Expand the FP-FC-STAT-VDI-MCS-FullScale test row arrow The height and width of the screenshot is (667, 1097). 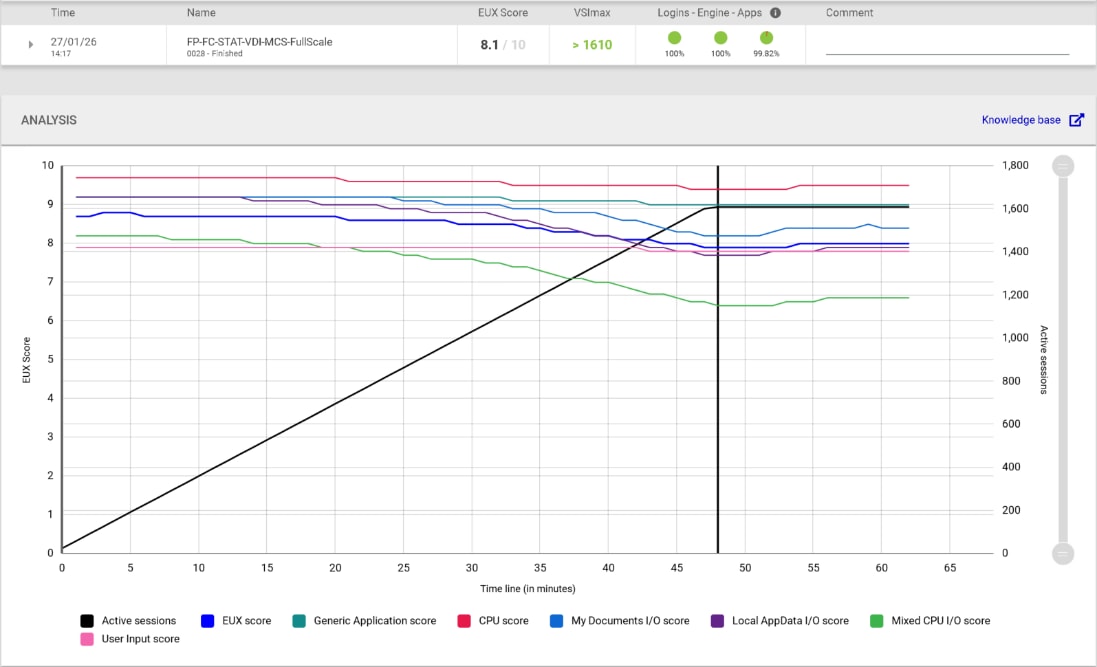(x=31, y=45)
